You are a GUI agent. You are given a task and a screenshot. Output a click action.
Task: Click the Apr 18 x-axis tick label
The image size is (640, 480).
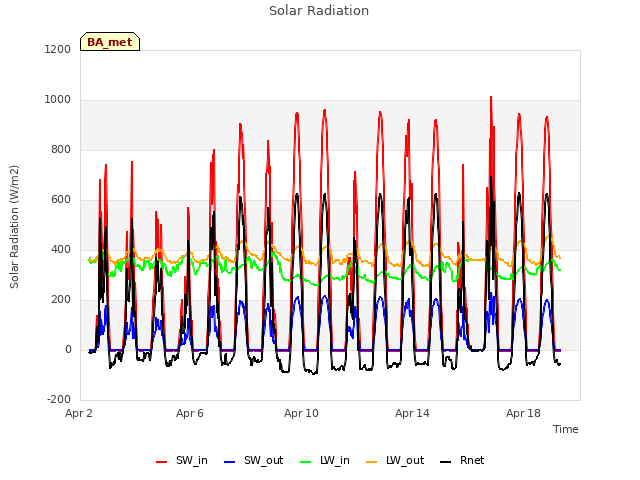coord(523,413)
